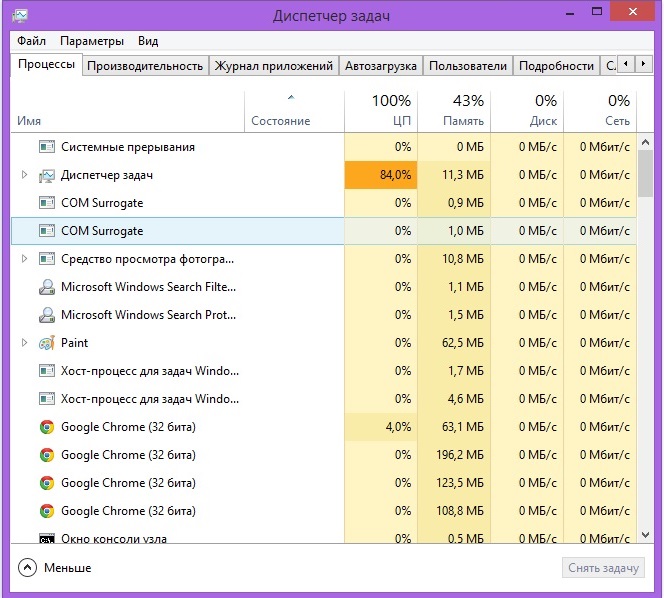Switch to the Производительность tab
The height and width of the screenshot is (598, 664).
coord(145,66)
